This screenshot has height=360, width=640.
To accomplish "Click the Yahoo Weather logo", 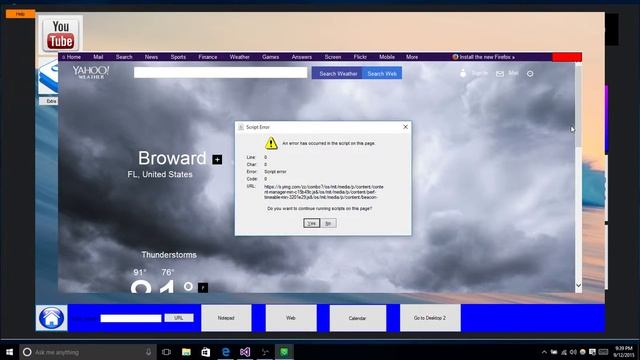I will (x=91, y=72).
